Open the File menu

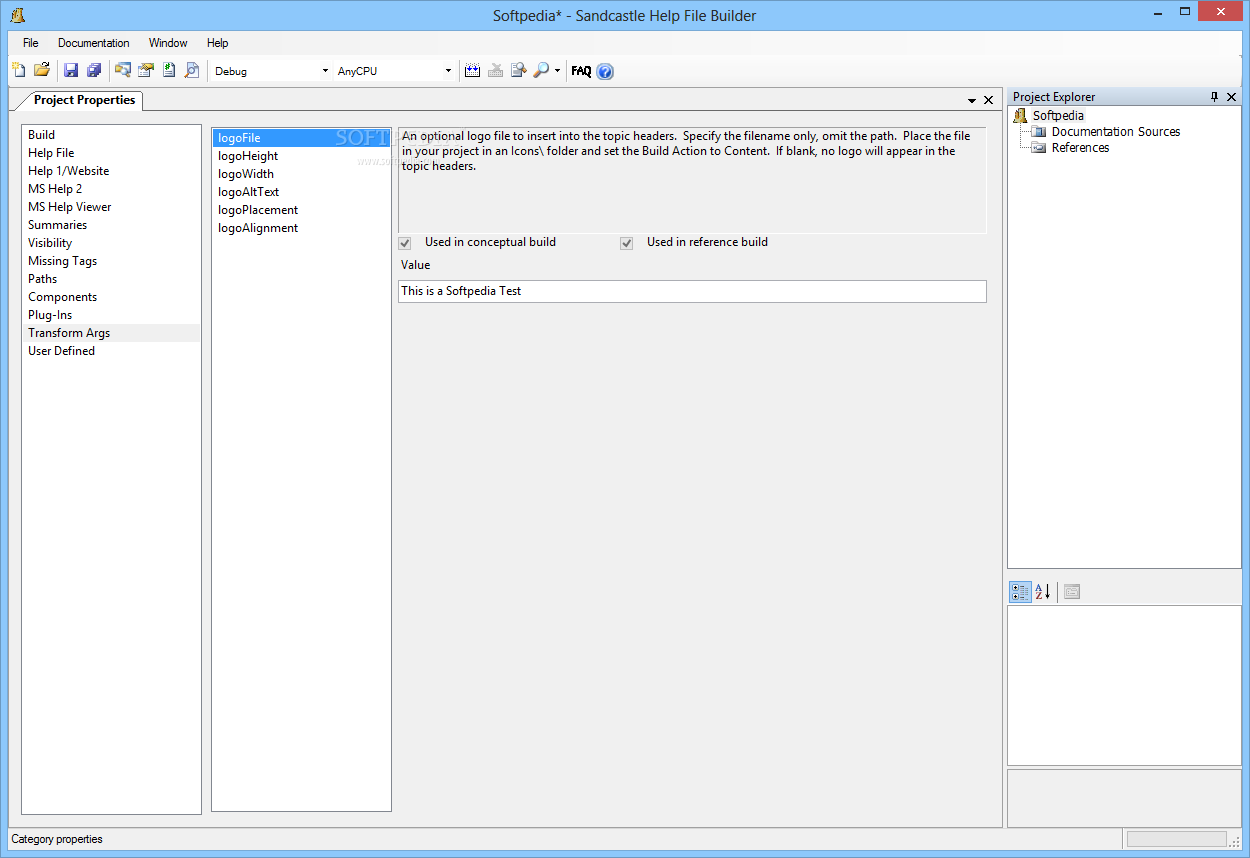31,43
